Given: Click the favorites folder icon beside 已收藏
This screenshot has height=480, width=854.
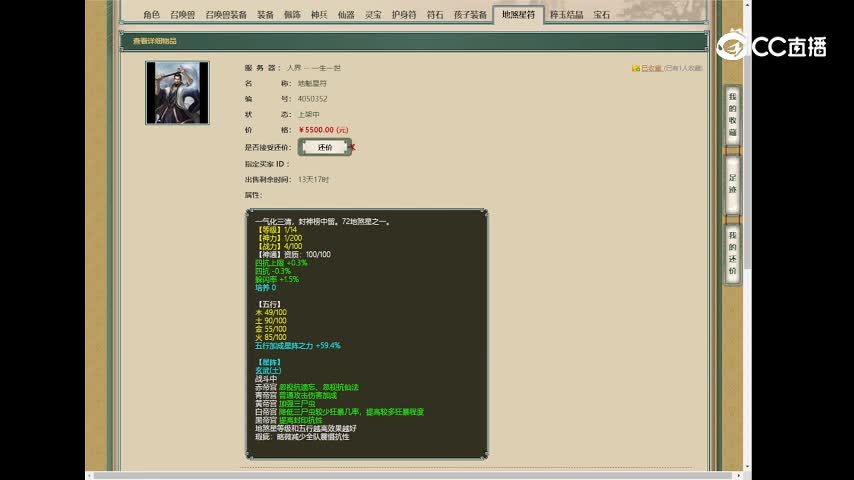Looking at the screenshot, I should [x=635, y=68].
